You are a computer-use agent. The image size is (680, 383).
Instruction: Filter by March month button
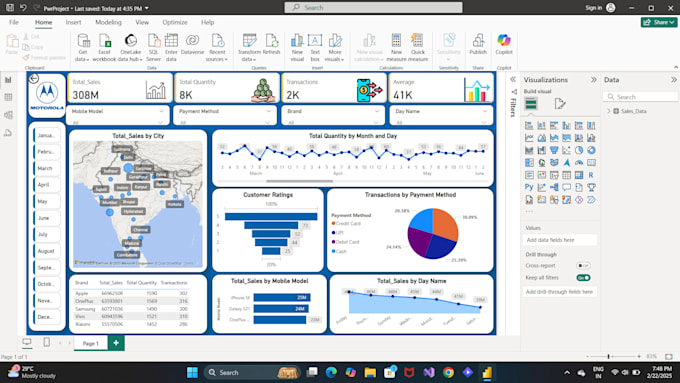point(47,168)
